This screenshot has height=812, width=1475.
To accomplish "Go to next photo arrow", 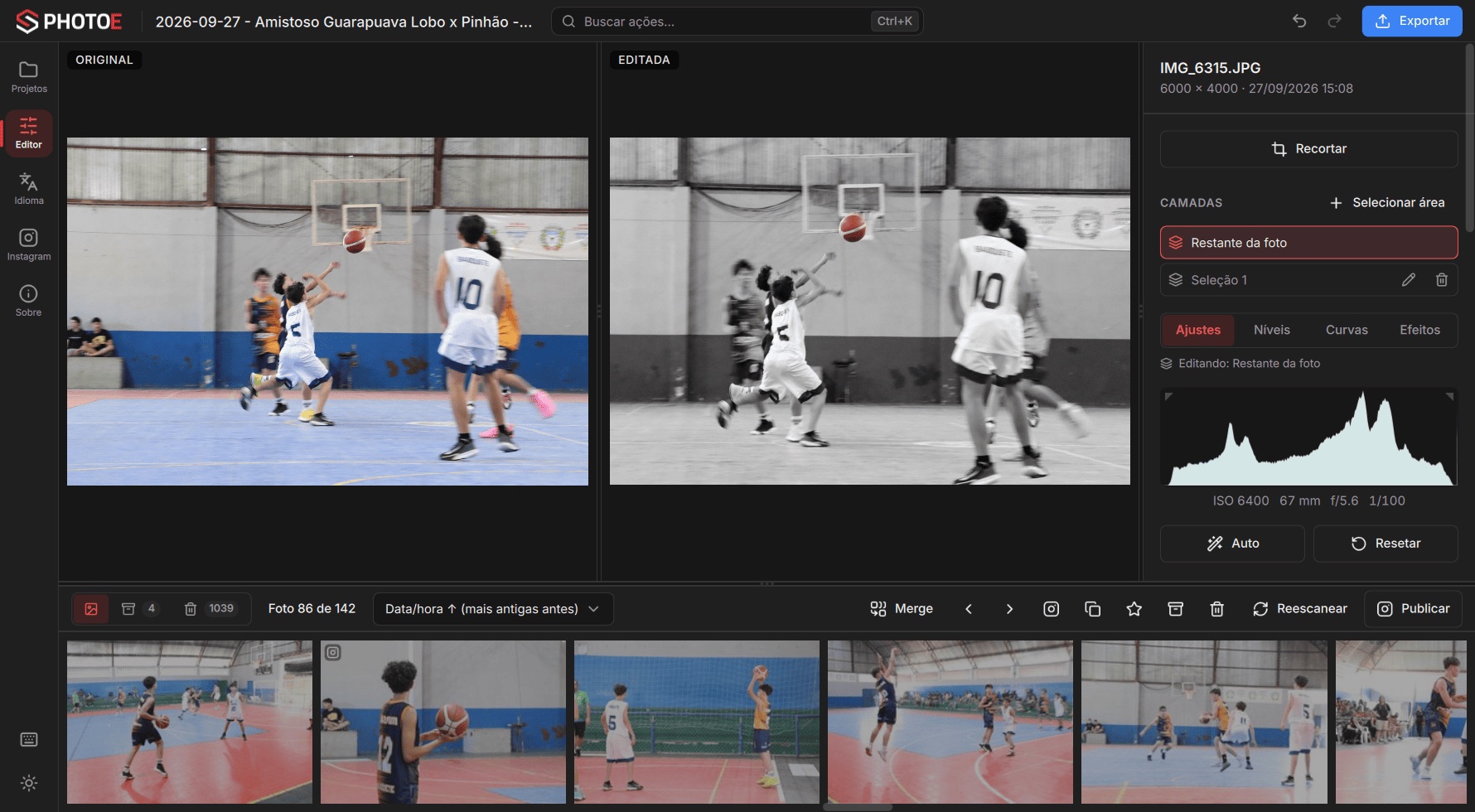I will (1009, 609).
